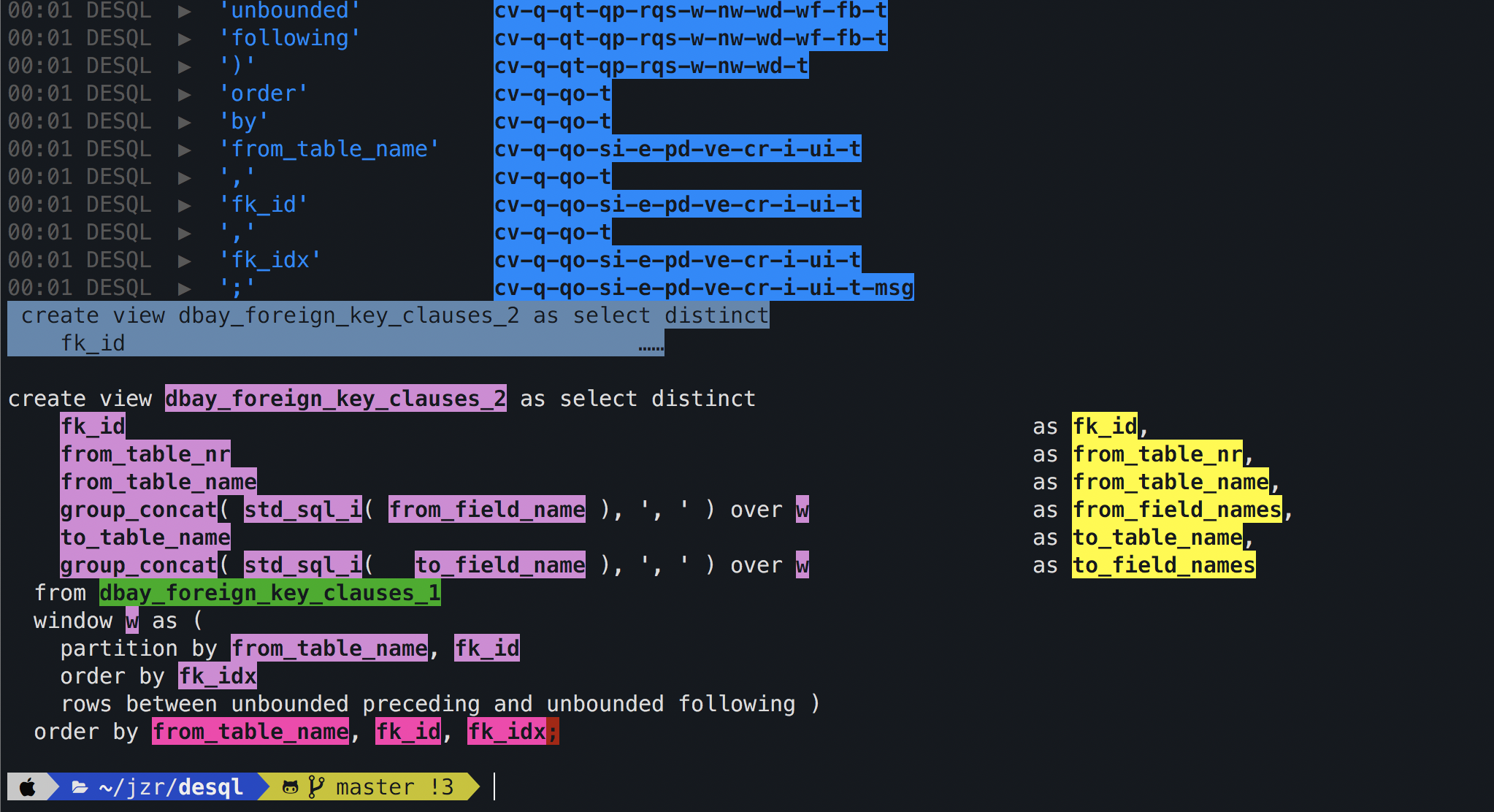Click the triangle marker beside 'order'
This screenshot has height=812, width=1494.
click(185, 94)
